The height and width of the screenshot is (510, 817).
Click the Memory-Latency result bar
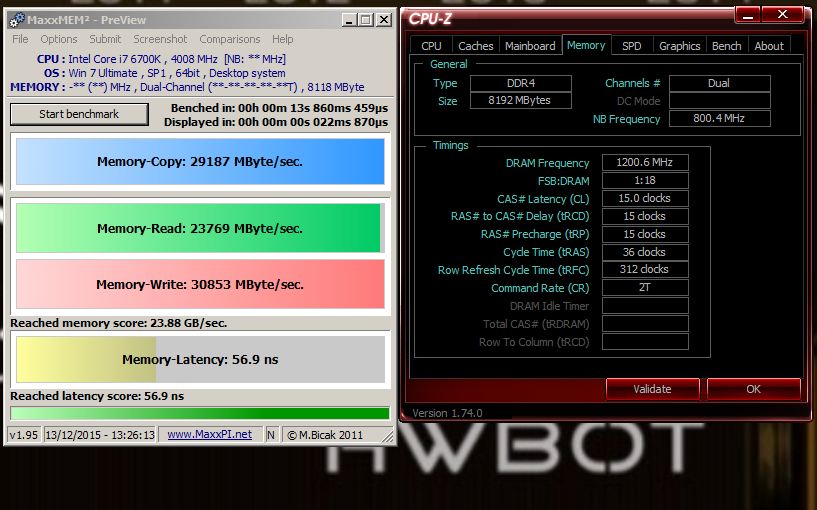point(200,359)
